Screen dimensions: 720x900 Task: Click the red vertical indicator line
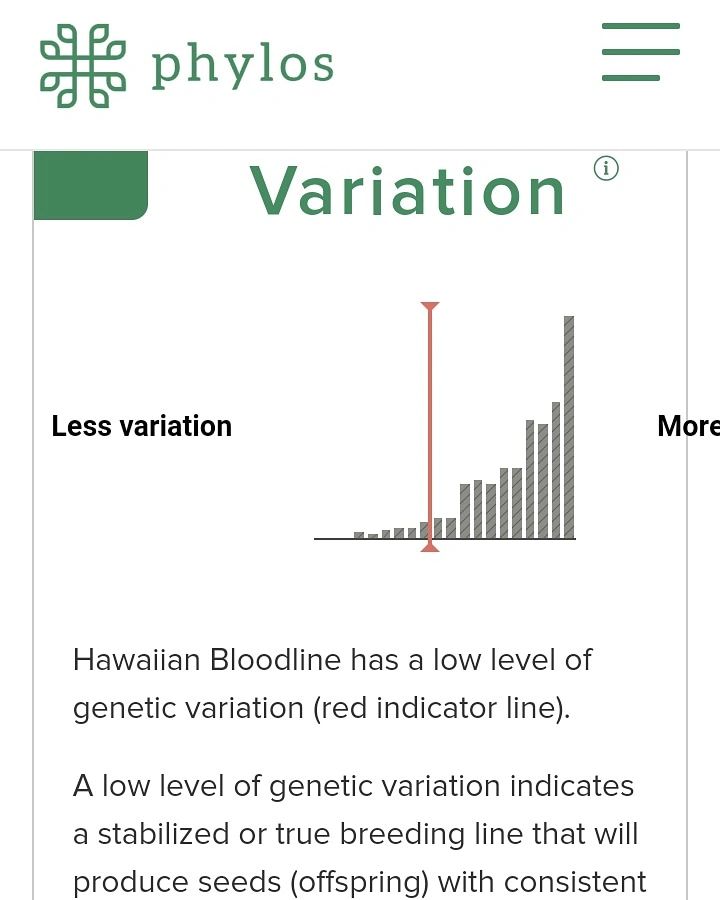[x=429, y=426]
